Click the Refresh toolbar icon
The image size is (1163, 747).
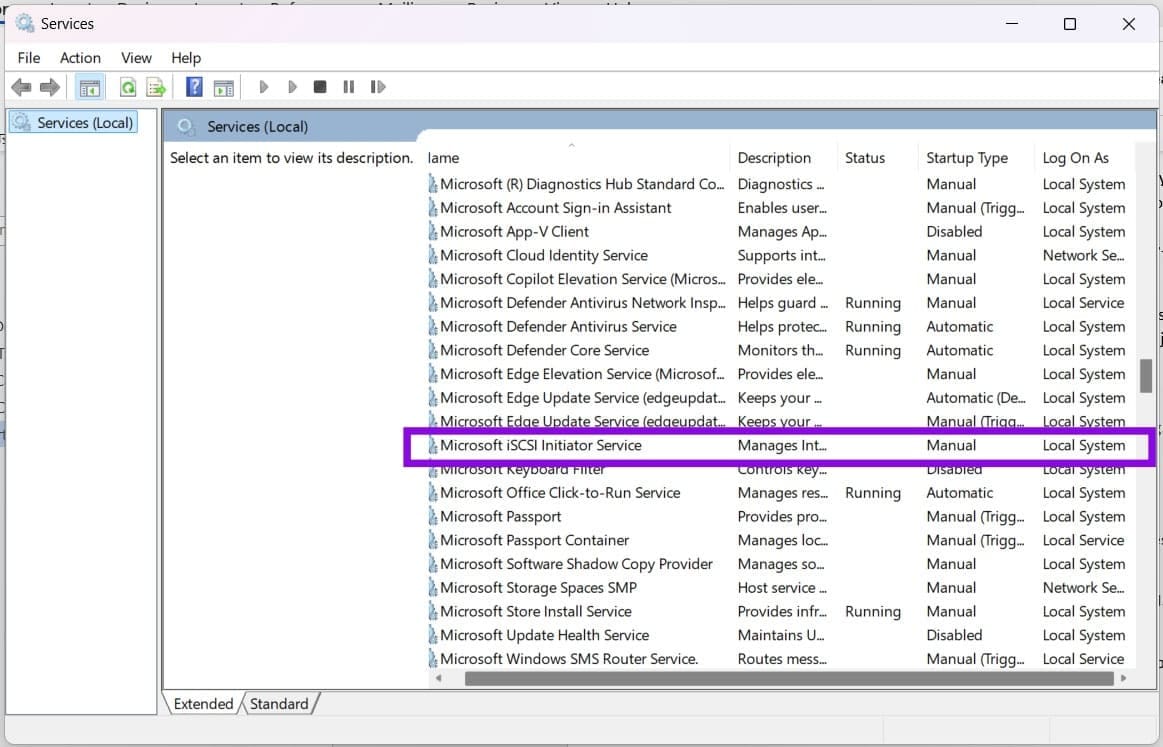[128, 88]
